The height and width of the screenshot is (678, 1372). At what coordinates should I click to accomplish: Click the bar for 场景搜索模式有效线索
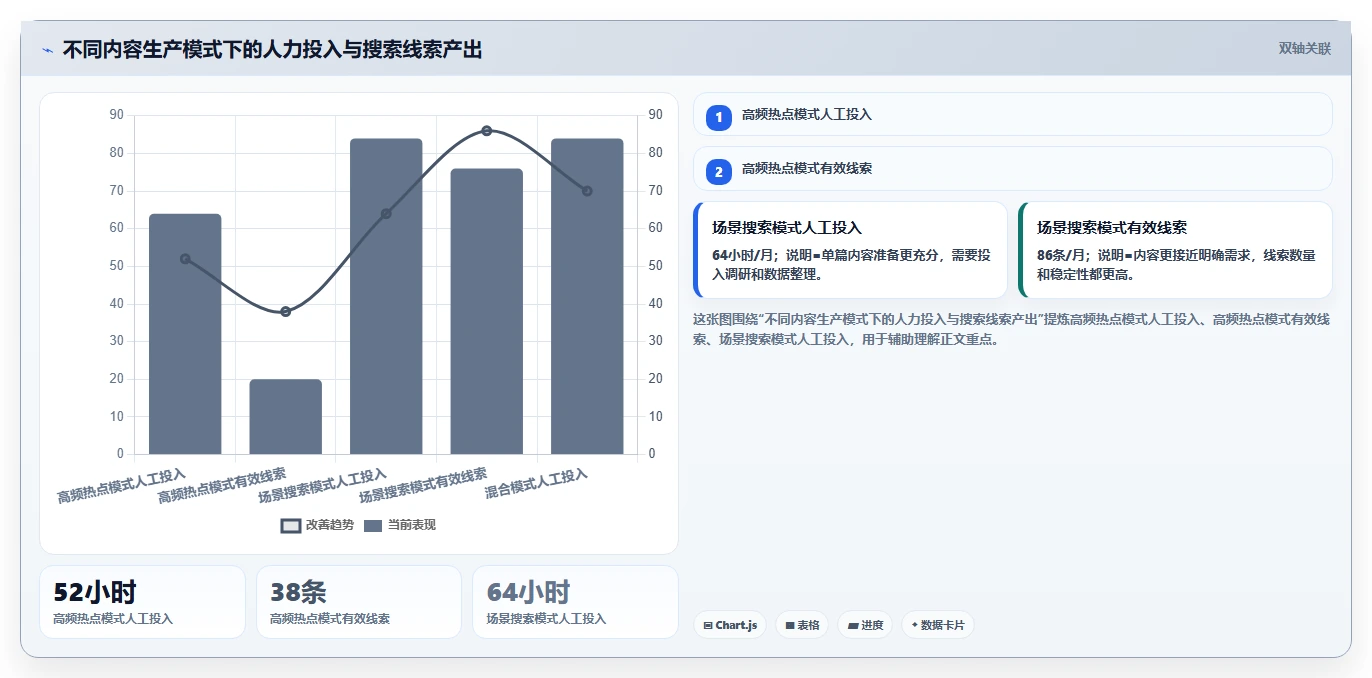pyautogui.click(x=487, y=311)
